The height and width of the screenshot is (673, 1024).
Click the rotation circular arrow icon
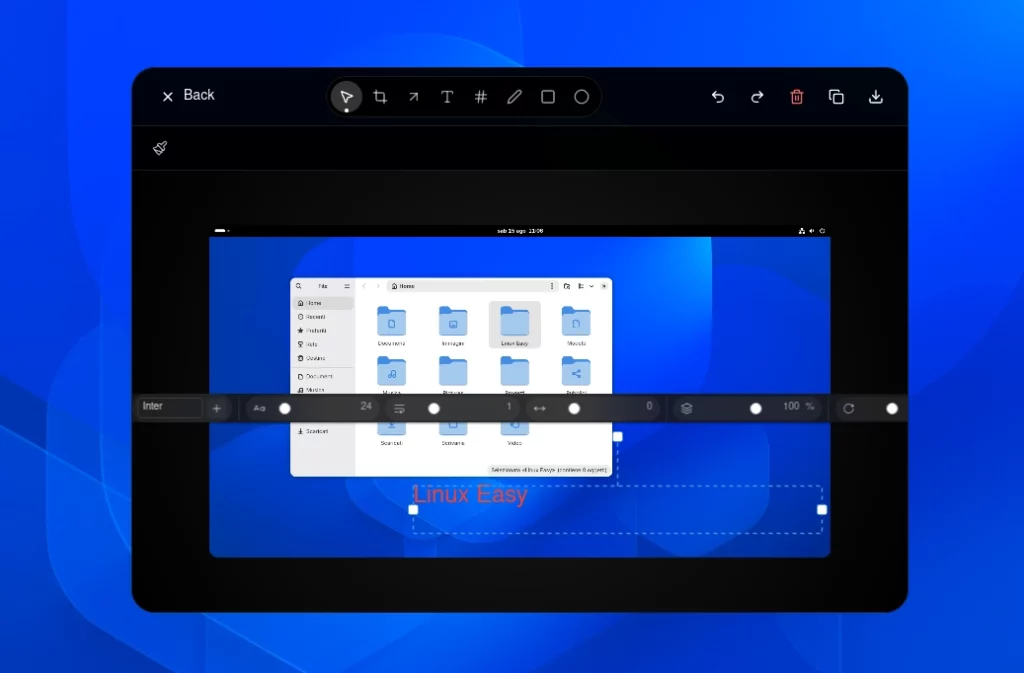coord(848,409)
